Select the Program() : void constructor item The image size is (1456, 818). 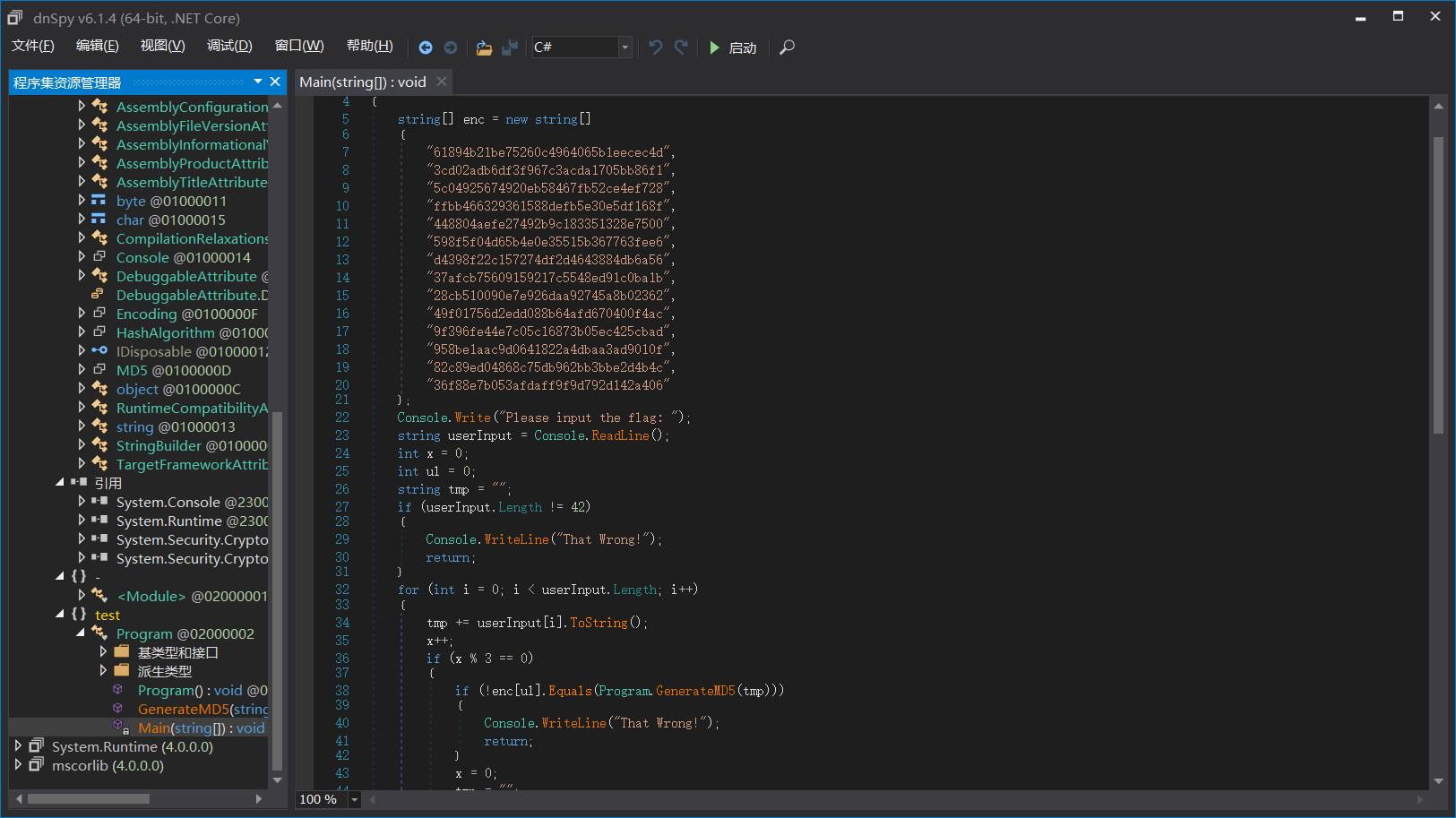pyautogui.click(x=202, y=690)
